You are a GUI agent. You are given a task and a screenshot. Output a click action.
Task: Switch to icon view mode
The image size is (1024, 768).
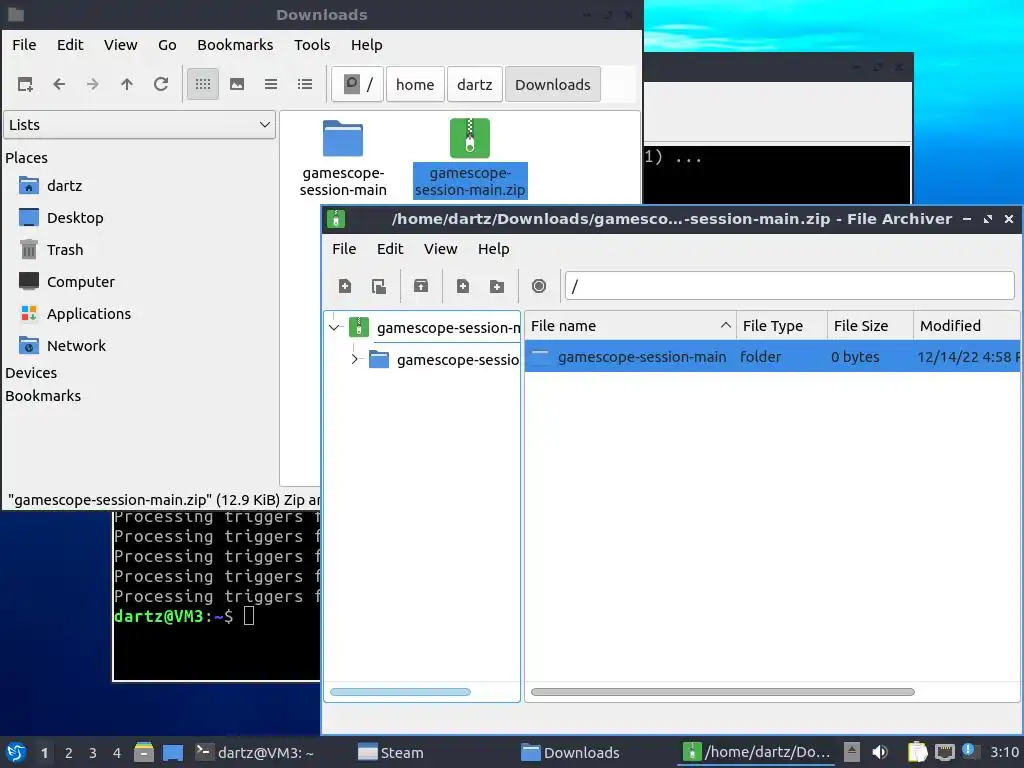coord(203,84)
